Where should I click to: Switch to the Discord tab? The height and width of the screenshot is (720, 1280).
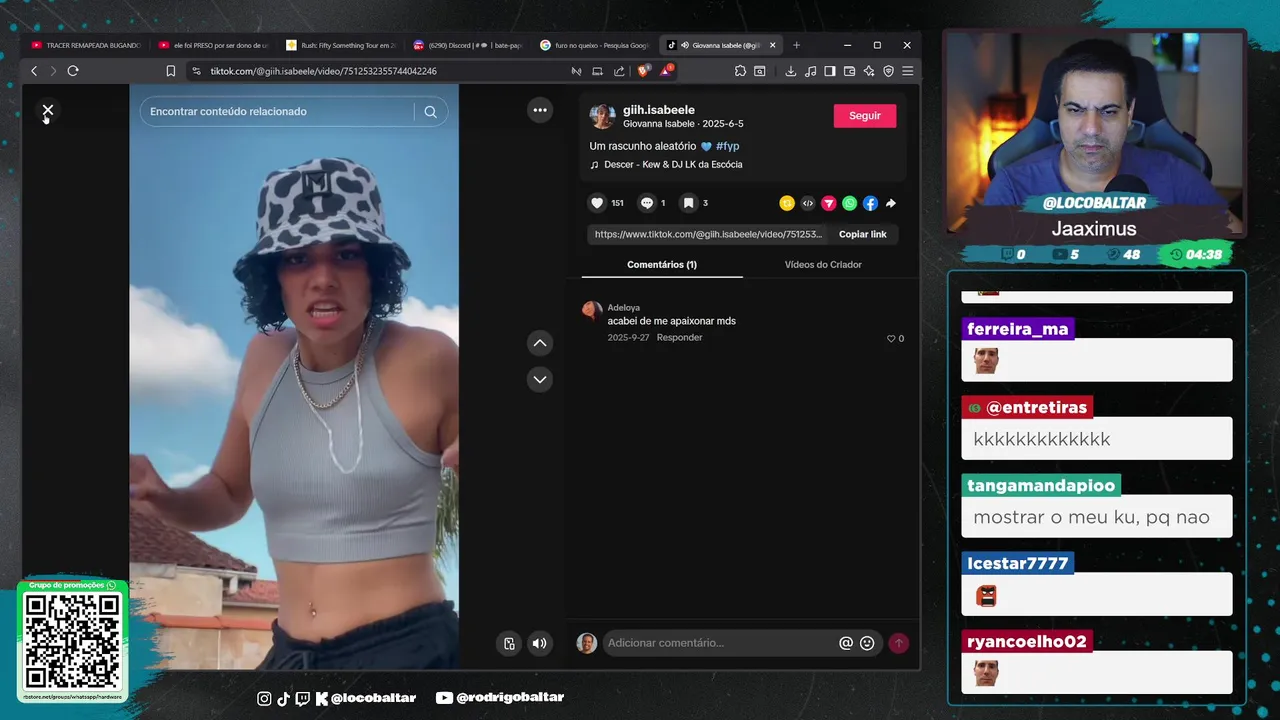(x=467, y=45)
